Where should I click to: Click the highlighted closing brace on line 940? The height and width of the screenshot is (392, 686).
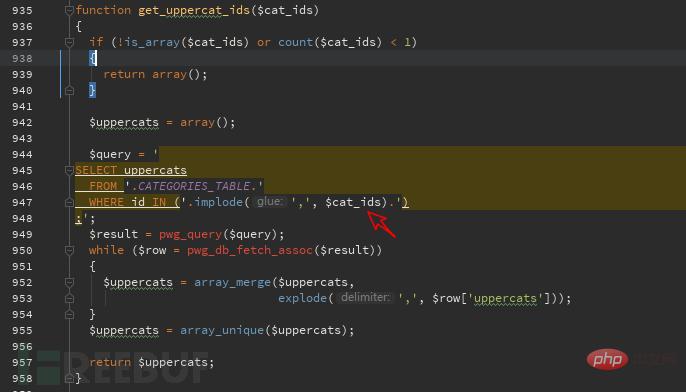[92, 90]
